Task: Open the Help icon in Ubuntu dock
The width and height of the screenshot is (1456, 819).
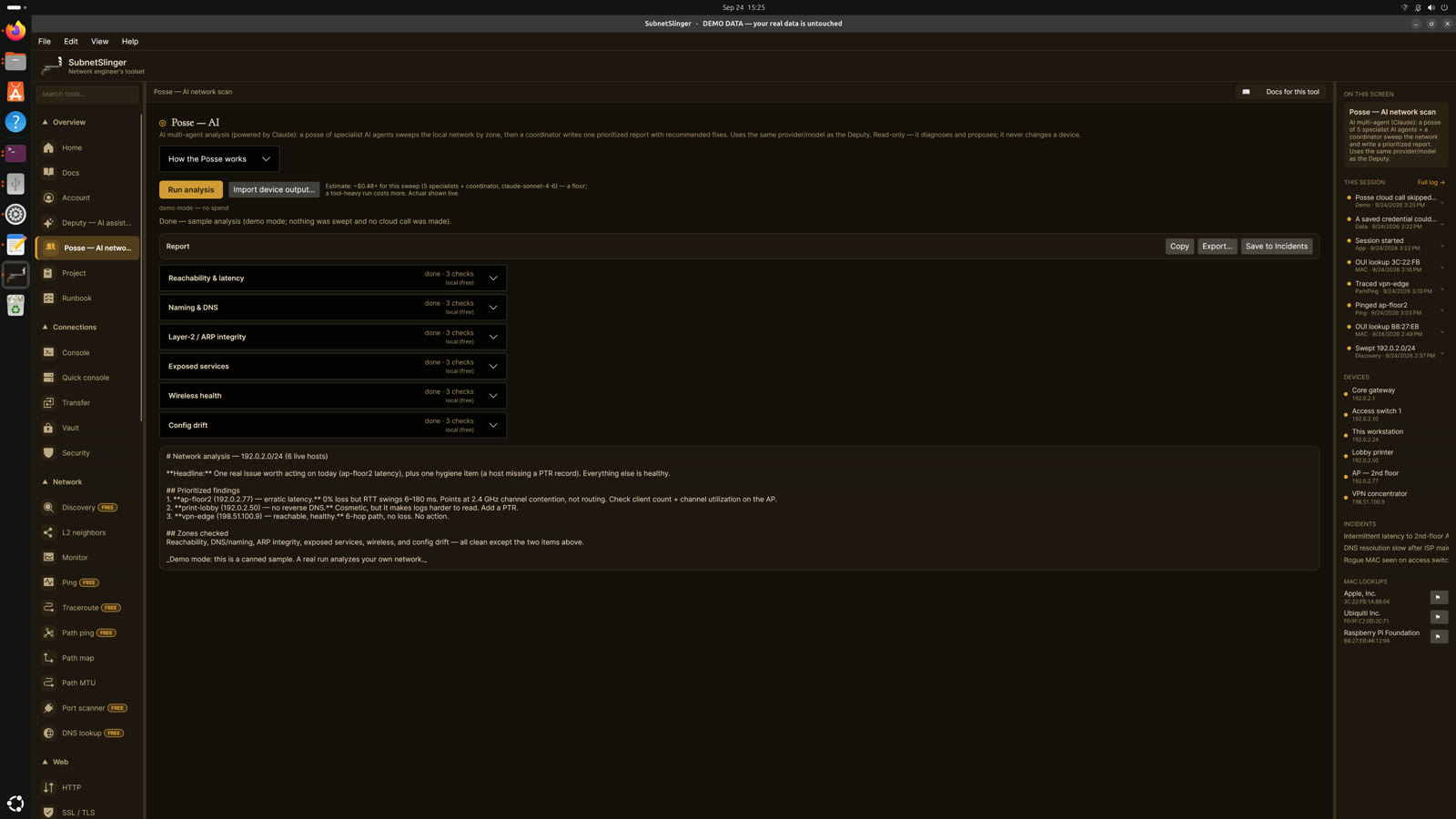Action: 15,122
